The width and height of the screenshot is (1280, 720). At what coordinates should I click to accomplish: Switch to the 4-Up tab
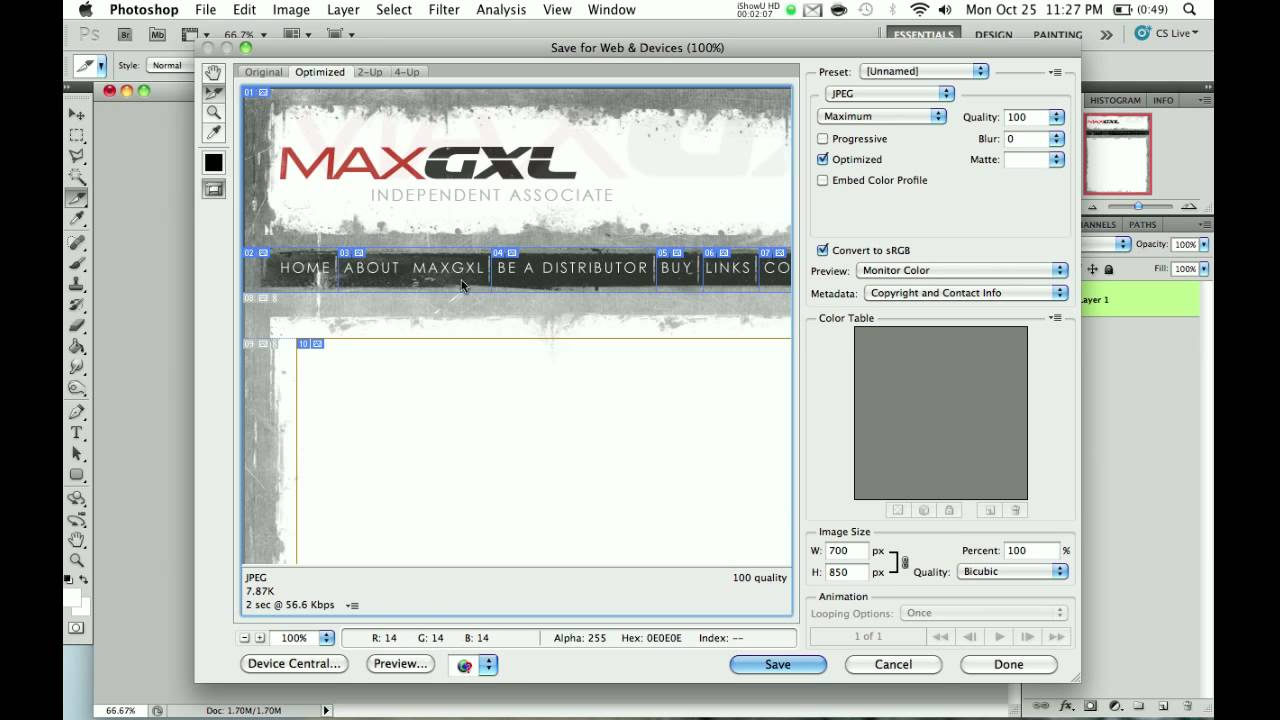click(406, 72)
